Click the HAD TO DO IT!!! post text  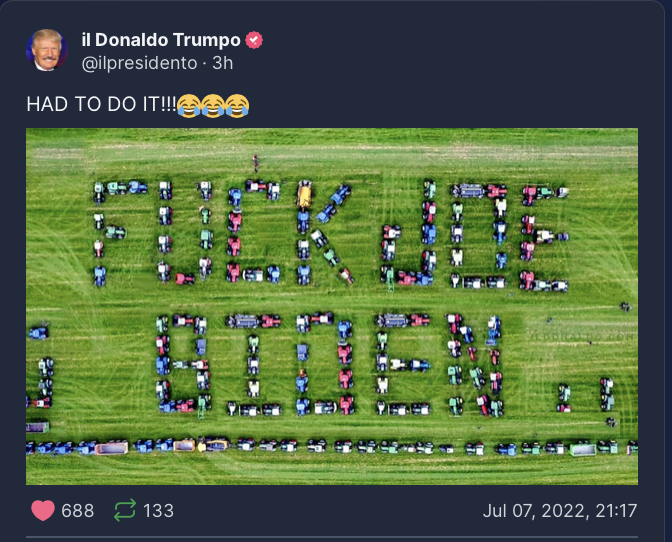101,105
